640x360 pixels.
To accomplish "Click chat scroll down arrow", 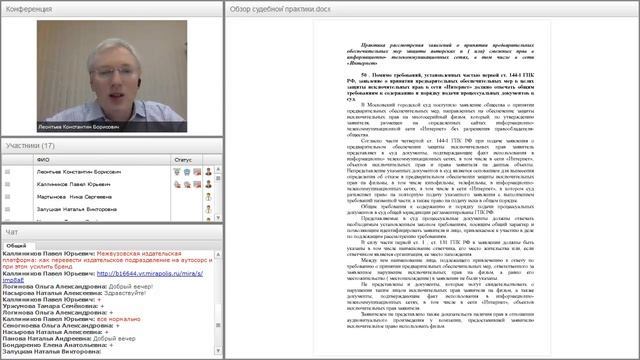I will point(218,351).
